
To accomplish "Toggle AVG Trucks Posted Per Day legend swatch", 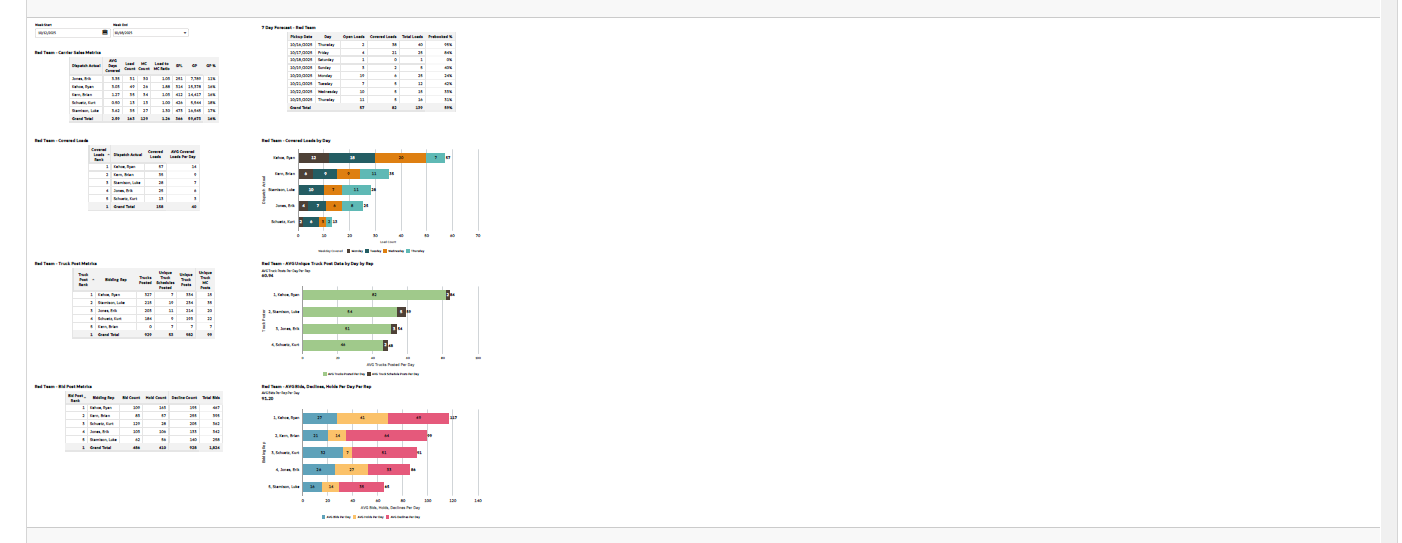I will point(345,373).
